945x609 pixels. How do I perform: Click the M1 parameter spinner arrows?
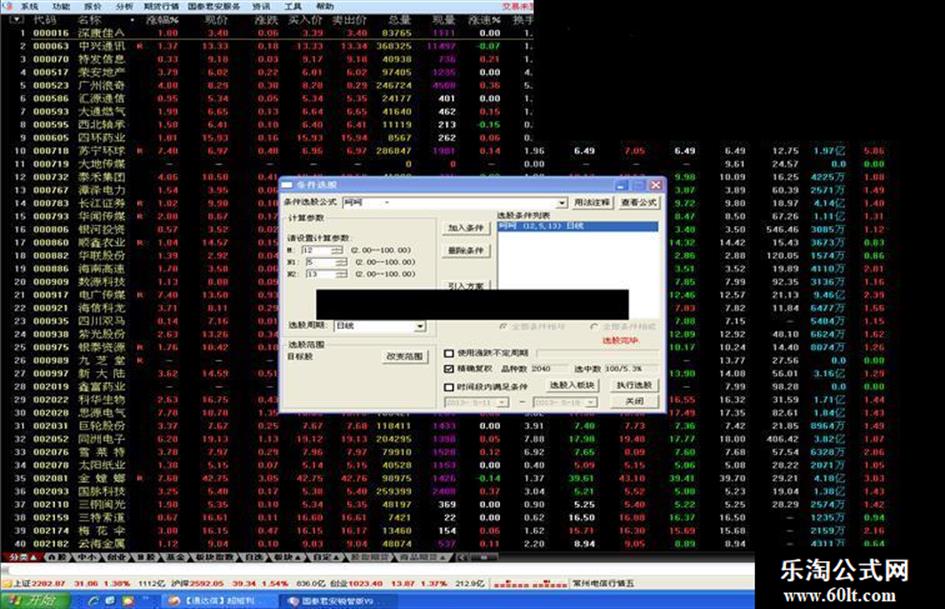pyautogui.click(x=342, y=262)
